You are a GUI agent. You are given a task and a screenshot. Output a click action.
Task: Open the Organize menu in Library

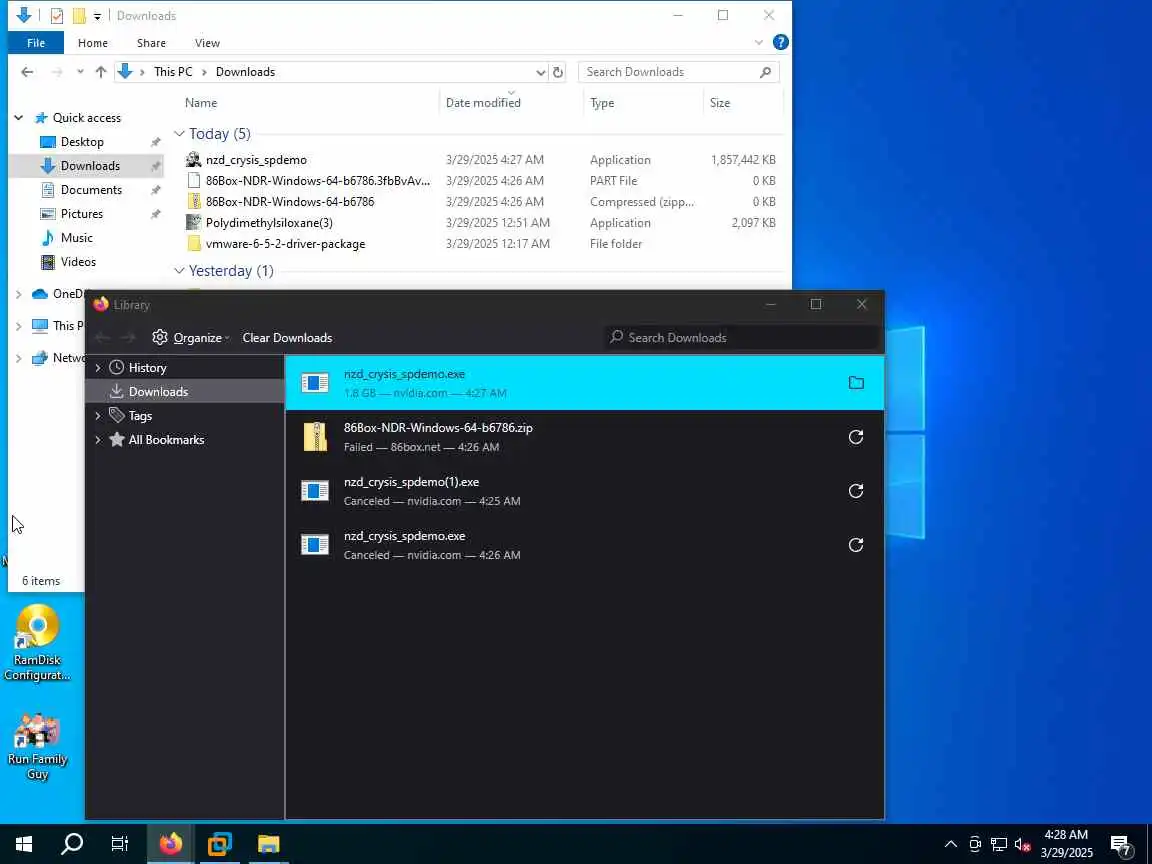coord(191,337)
